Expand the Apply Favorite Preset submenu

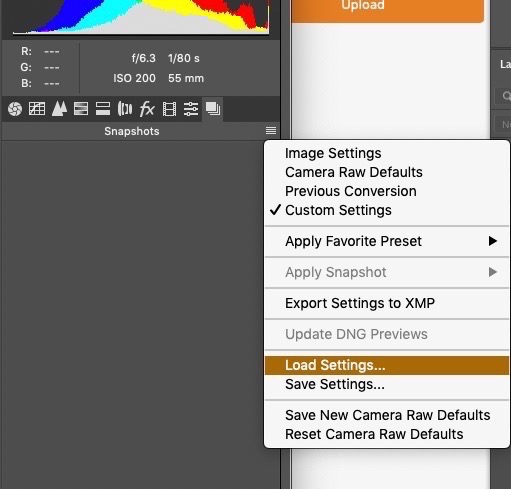tap(387, 241)
